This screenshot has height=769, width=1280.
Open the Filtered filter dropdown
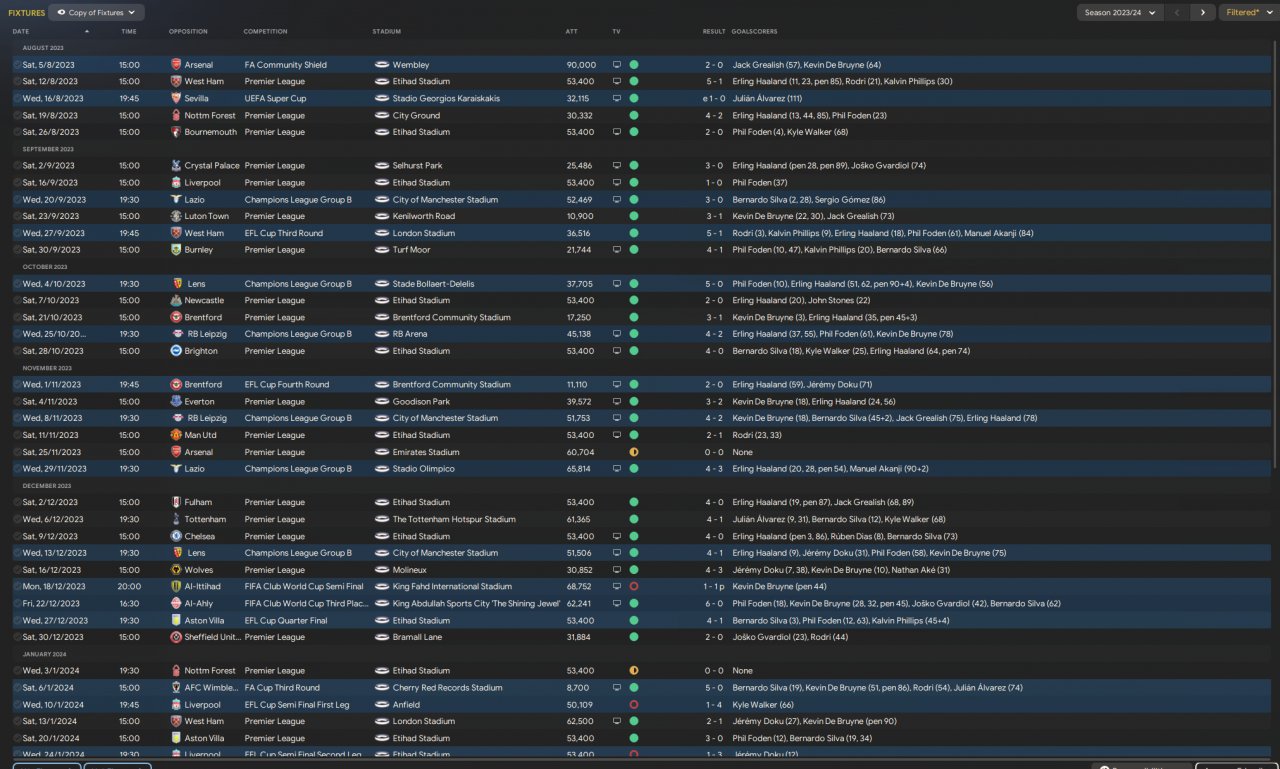pyautogui.click(x=1249, y=13)
